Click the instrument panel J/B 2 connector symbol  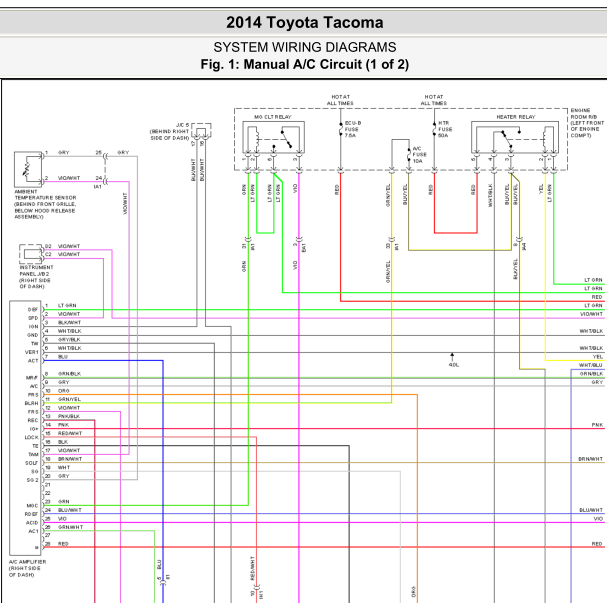click(x=31, y=254)
